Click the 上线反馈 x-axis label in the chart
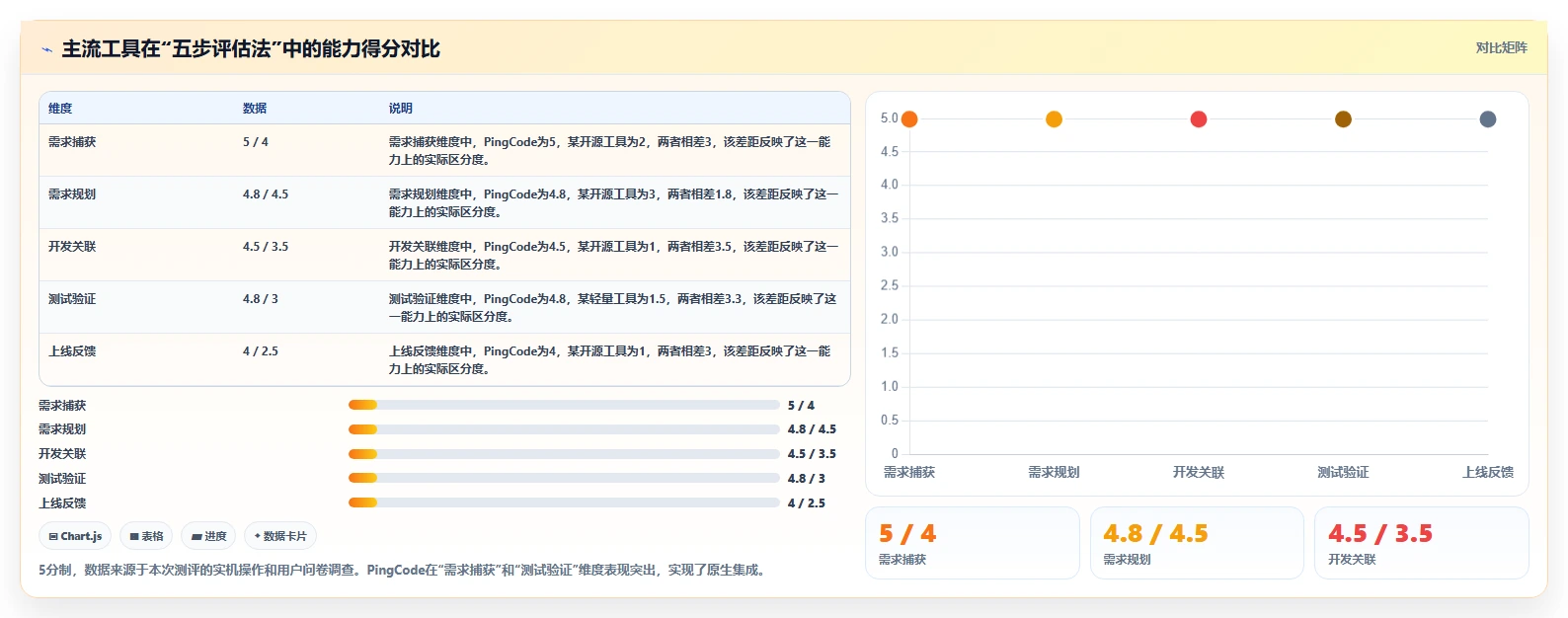 point(1488,473)
